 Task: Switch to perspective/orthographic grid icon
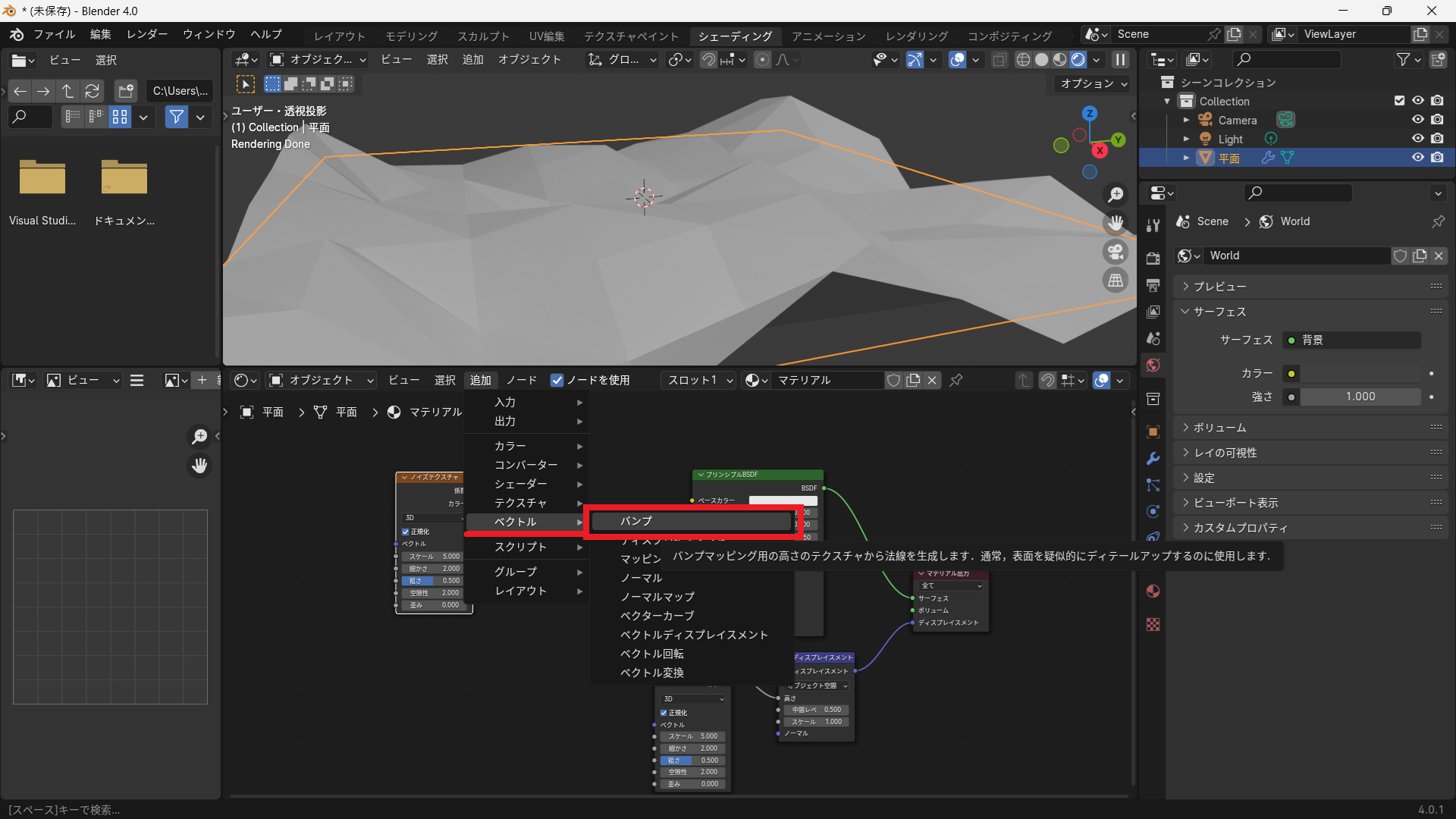point(1116,281)
